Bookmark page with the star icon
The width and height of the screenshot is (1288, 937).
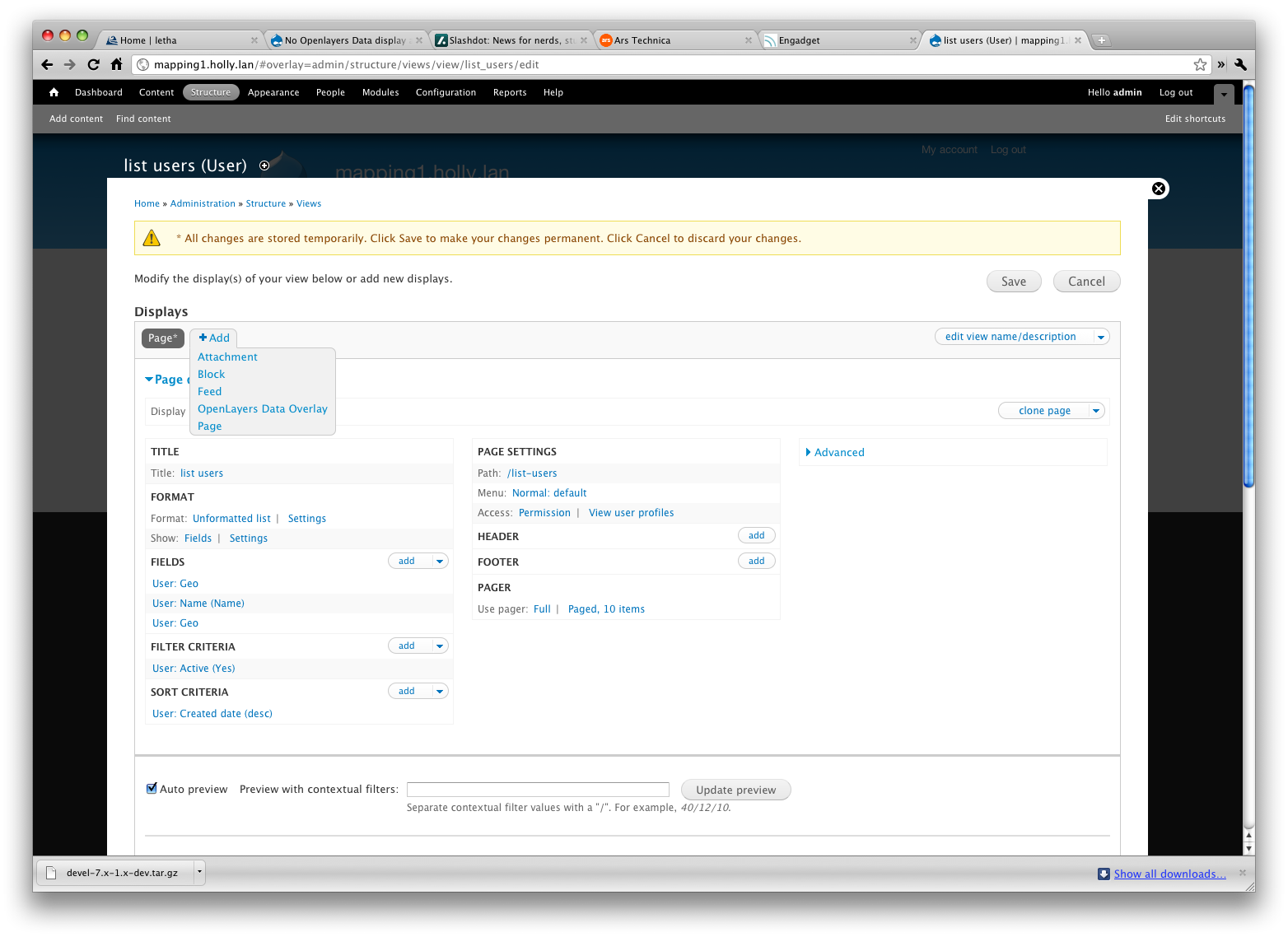pyautogui.click(x=1200, y=65)
